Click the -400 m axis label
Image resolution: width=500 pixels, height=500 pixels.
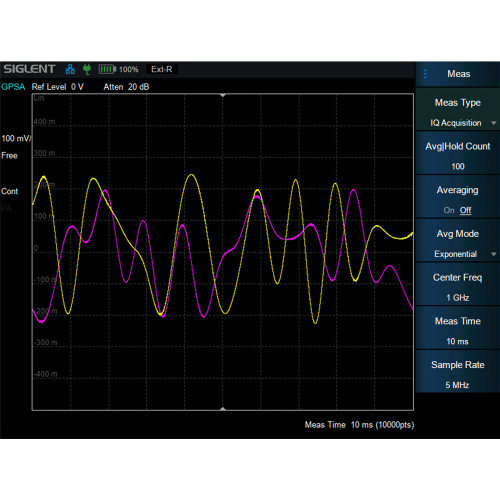(46, 374)
